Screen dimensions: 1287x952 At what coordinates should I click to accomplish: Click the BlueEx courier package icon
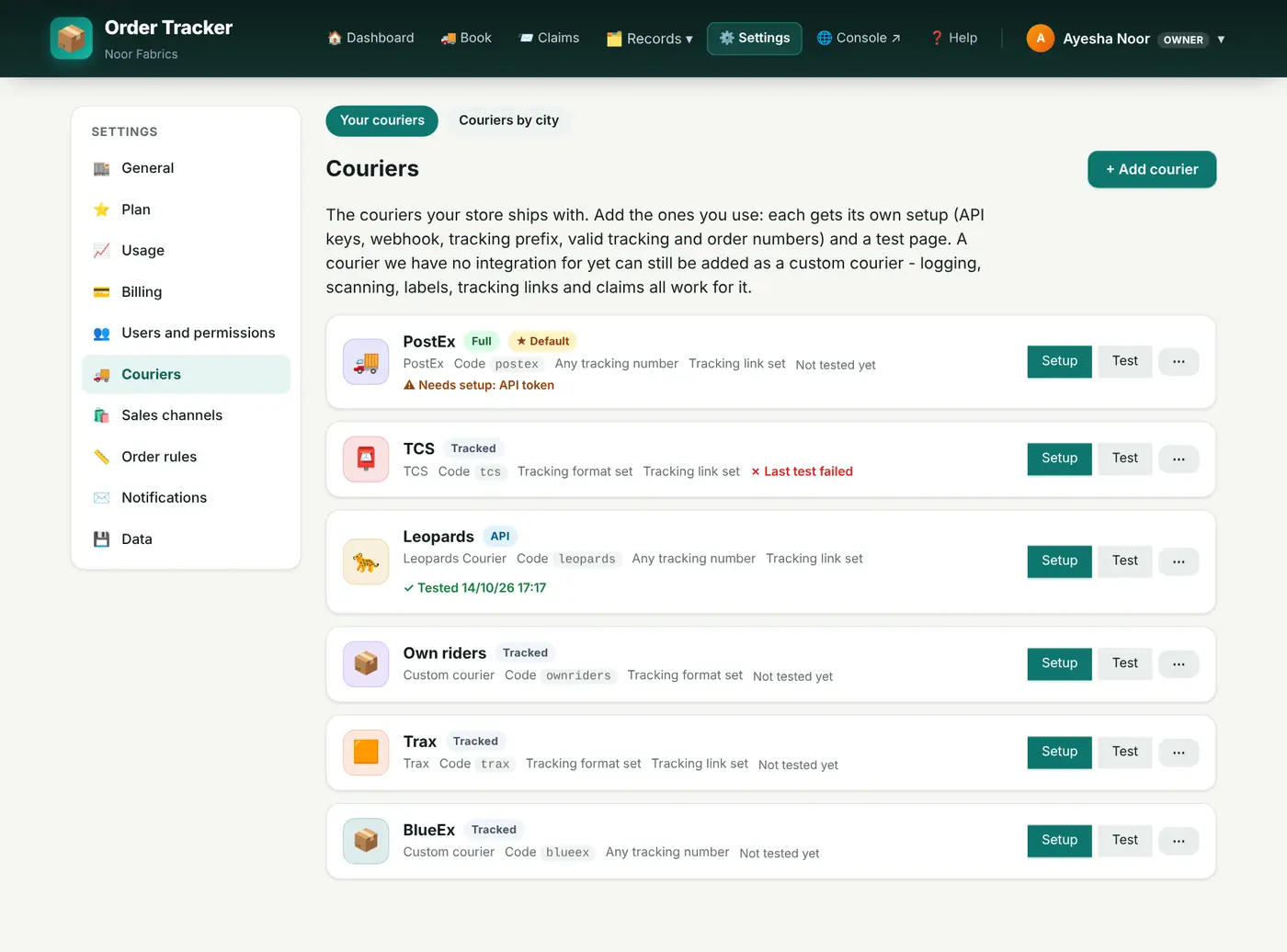pyautogui.click(x=366, y=841)
